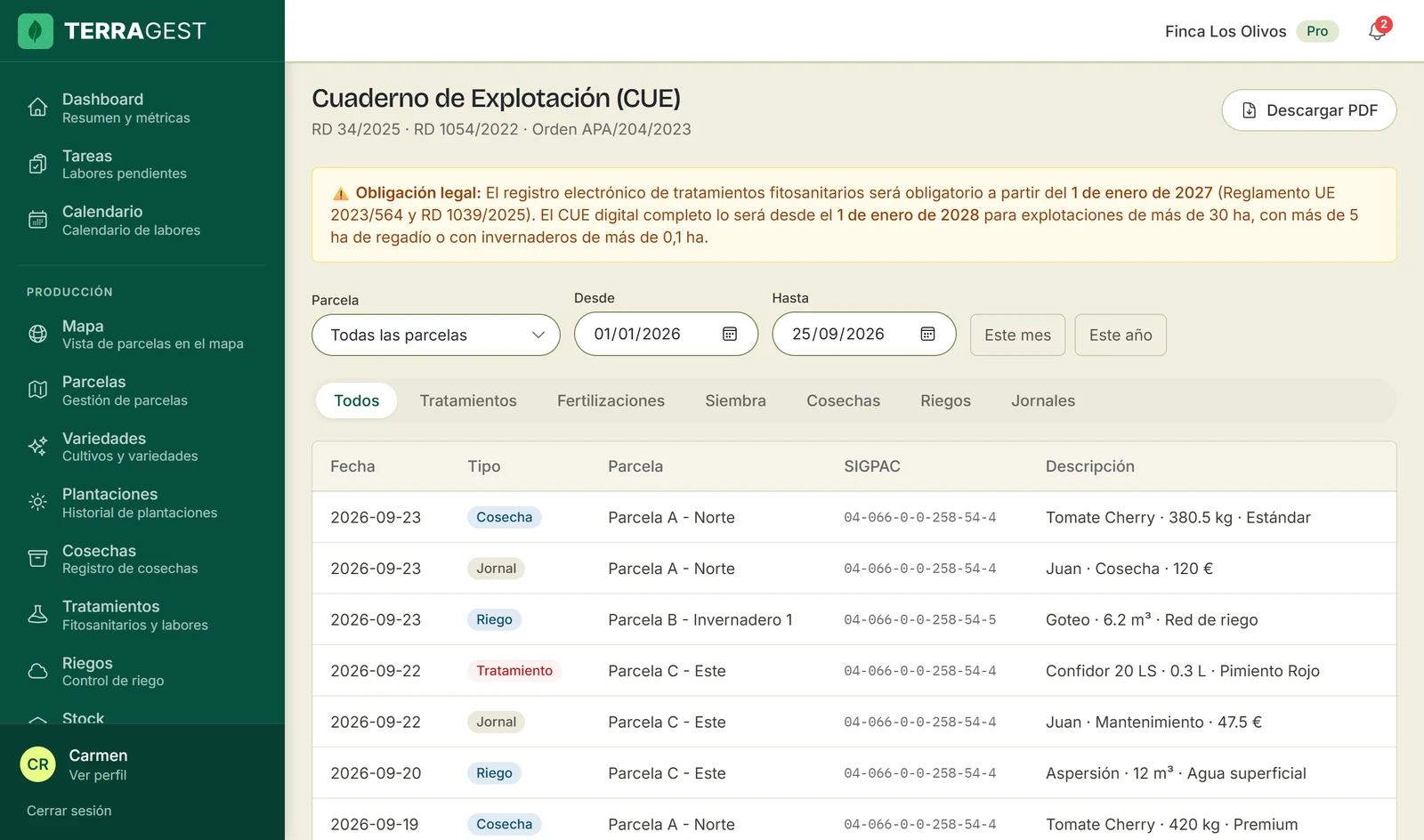Image resolution: width=1424 pixels, height=840 pixels.
Task: Open Riegos via the cloud icon
Action: [x=37, y=671]
